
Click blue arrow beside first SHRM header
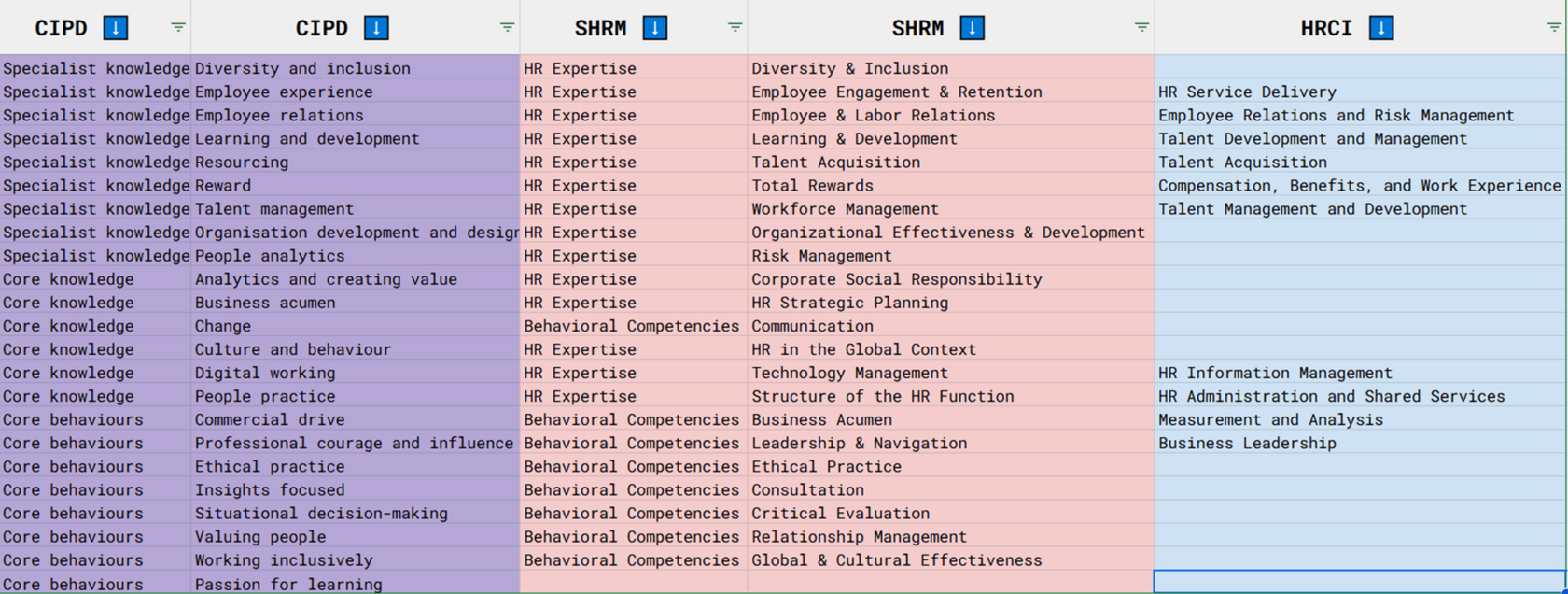(654, 28)
